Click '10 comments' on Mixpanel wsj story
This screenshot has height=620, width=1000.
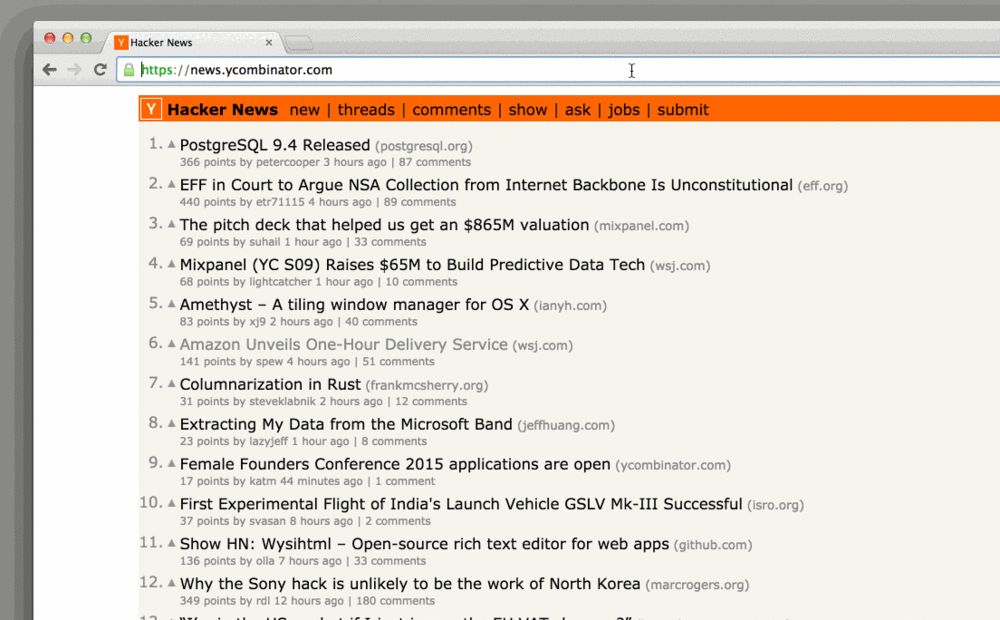click(421, 282)
